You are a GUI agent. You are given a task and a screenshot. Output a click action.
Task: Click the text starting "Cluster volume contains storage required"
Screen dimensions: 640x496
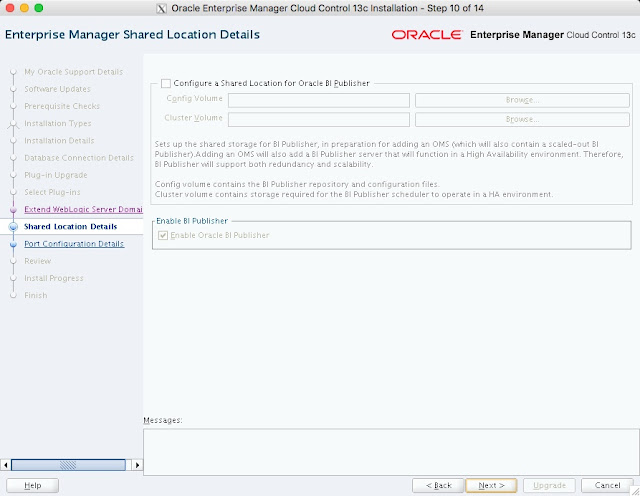[354, 194]
